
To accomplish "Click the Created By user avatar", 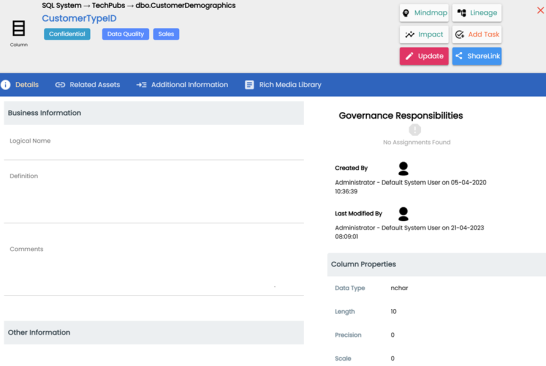I will point(403,169).
